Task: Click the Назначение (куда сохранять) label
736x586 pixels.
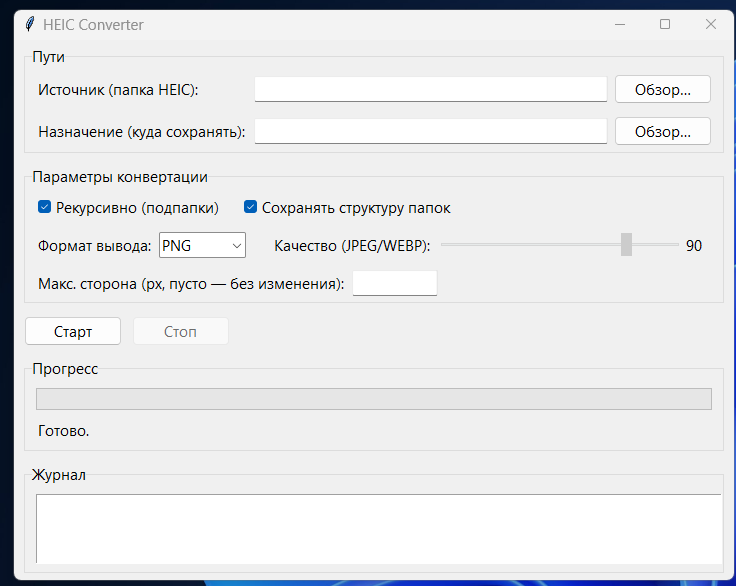Action: pyautogui.click(x=142, y=132)
